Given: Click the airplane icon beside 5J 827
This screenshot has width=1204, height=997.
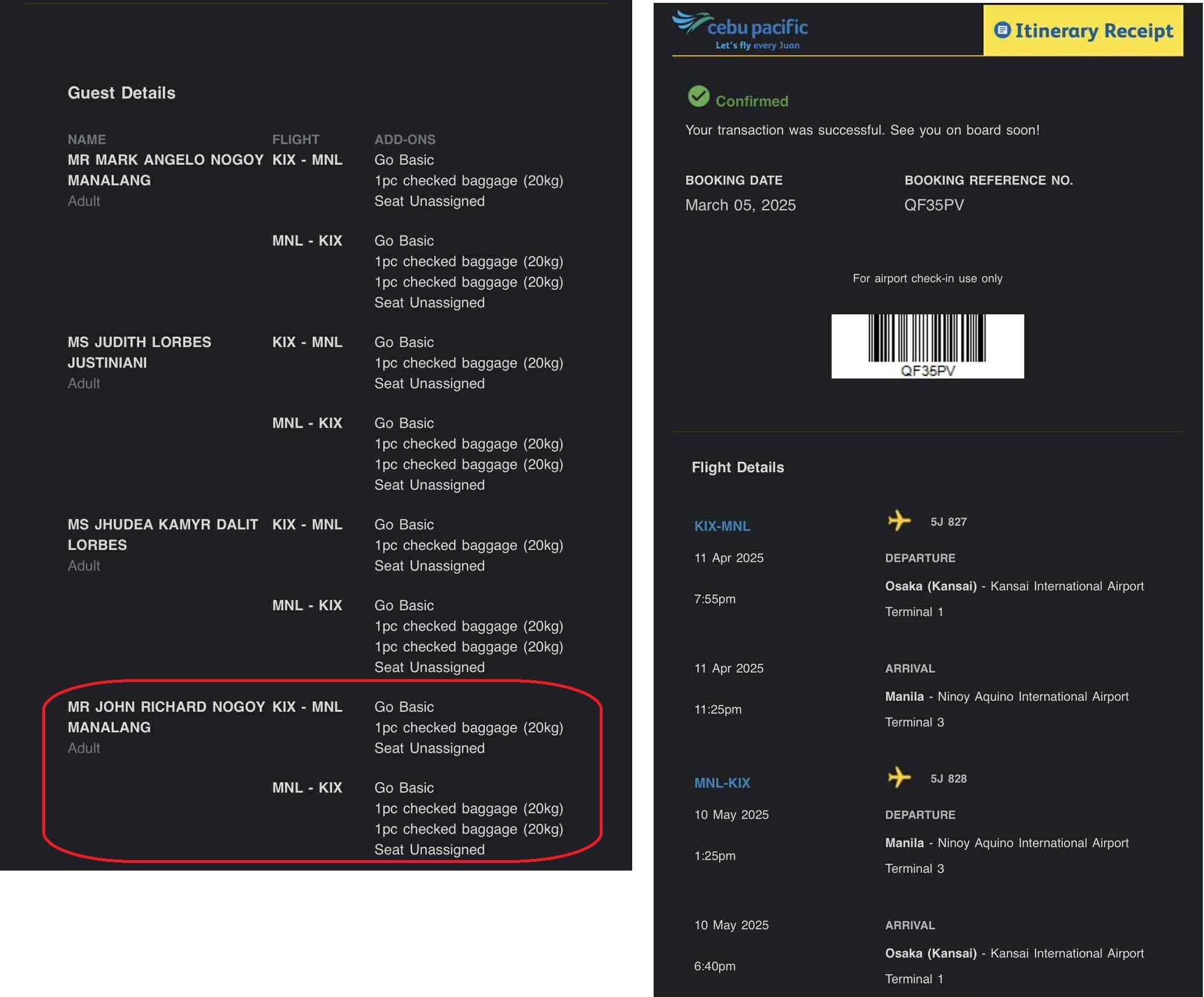Looking at the screenshot, I should 898,520.
